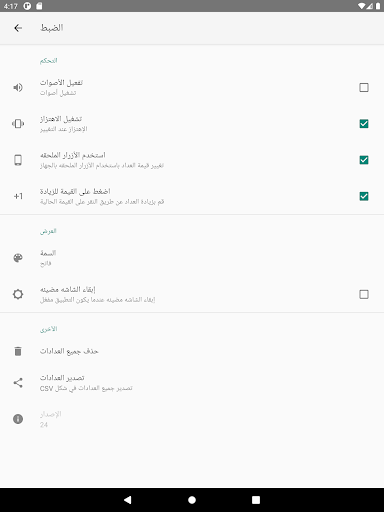Click the info icon beside version 24
This screenshot has width=384, height=512.
(x=18, y=419)
